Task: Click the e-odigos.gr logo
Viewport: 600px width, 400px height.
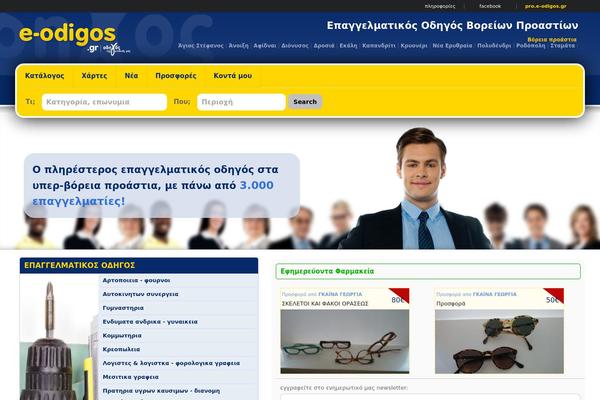Action: (75, 40)
